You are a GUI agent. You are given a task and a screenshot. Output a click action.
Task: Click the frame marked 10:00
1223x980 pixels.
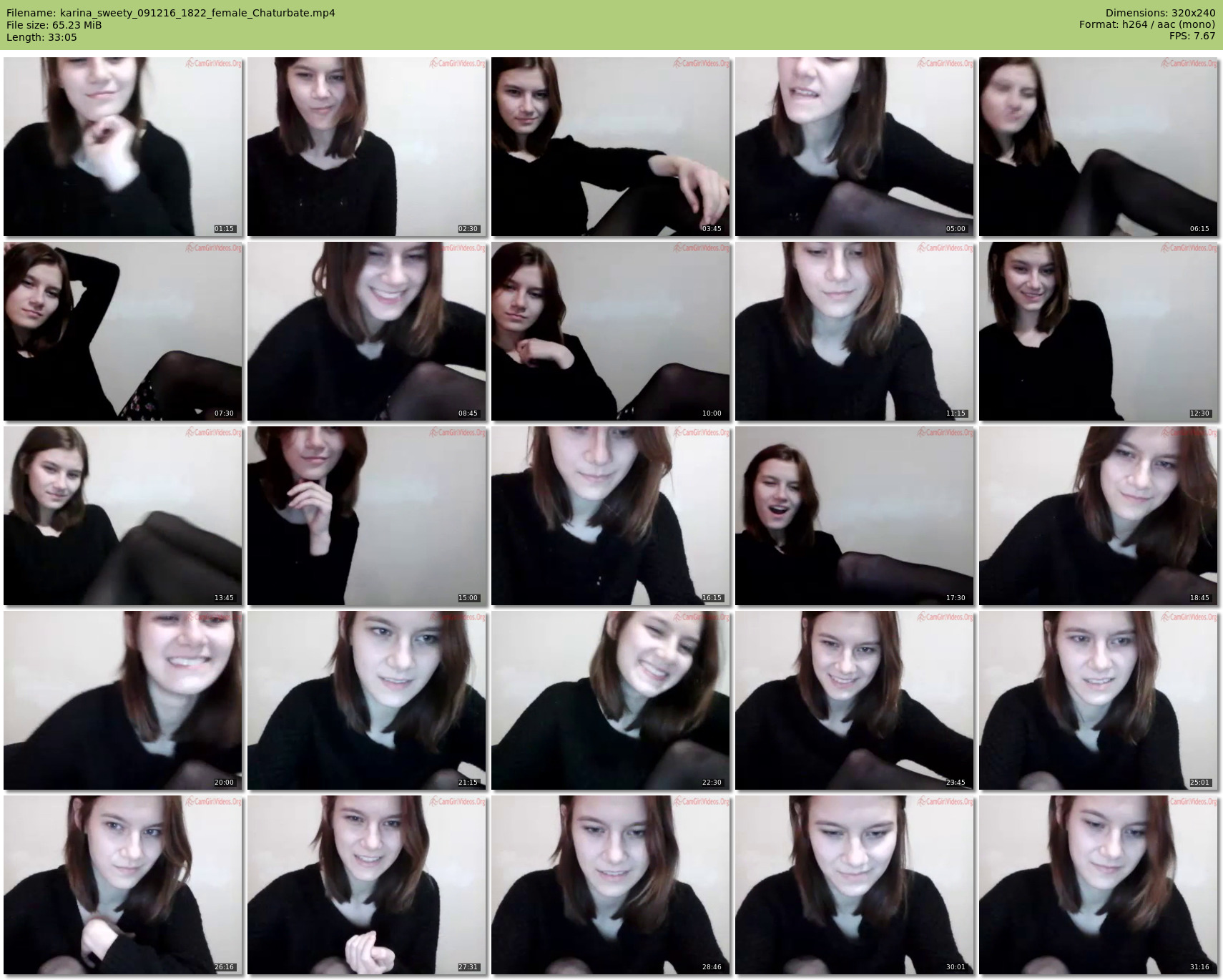[610, 330]
